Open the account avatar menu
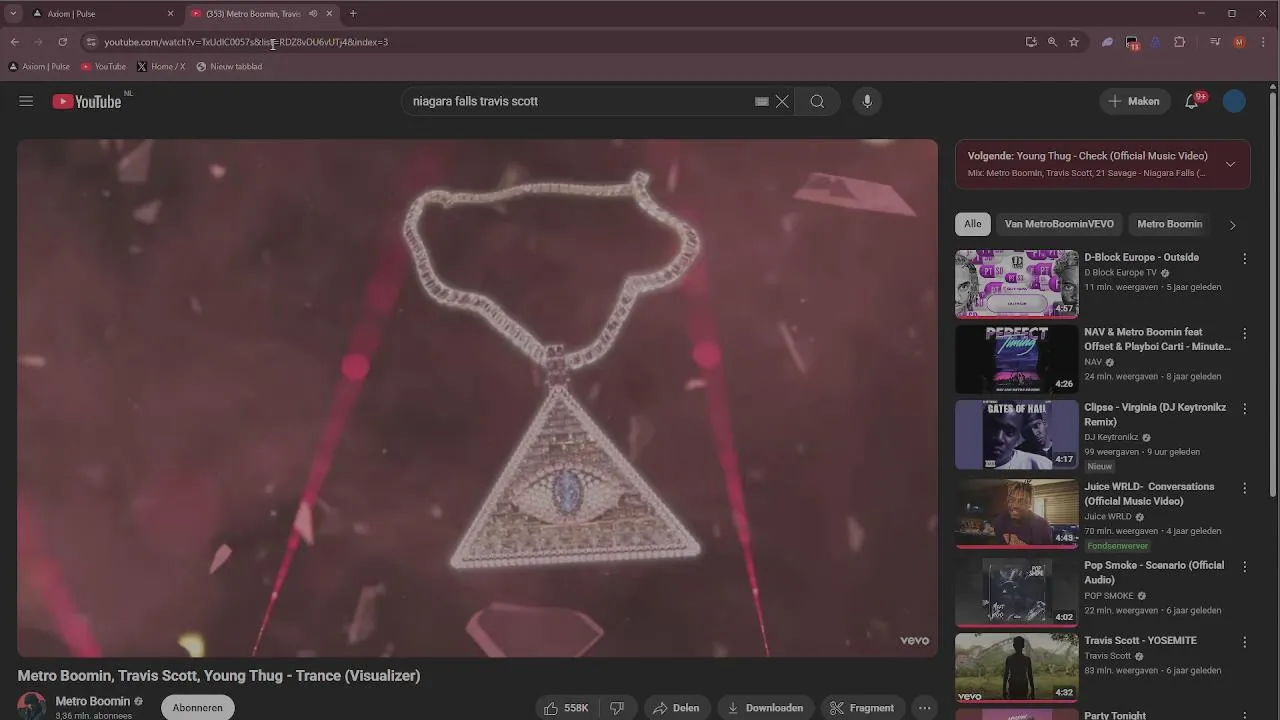Viewport: 1280px width, 720px height. [x=1235, y=101]
